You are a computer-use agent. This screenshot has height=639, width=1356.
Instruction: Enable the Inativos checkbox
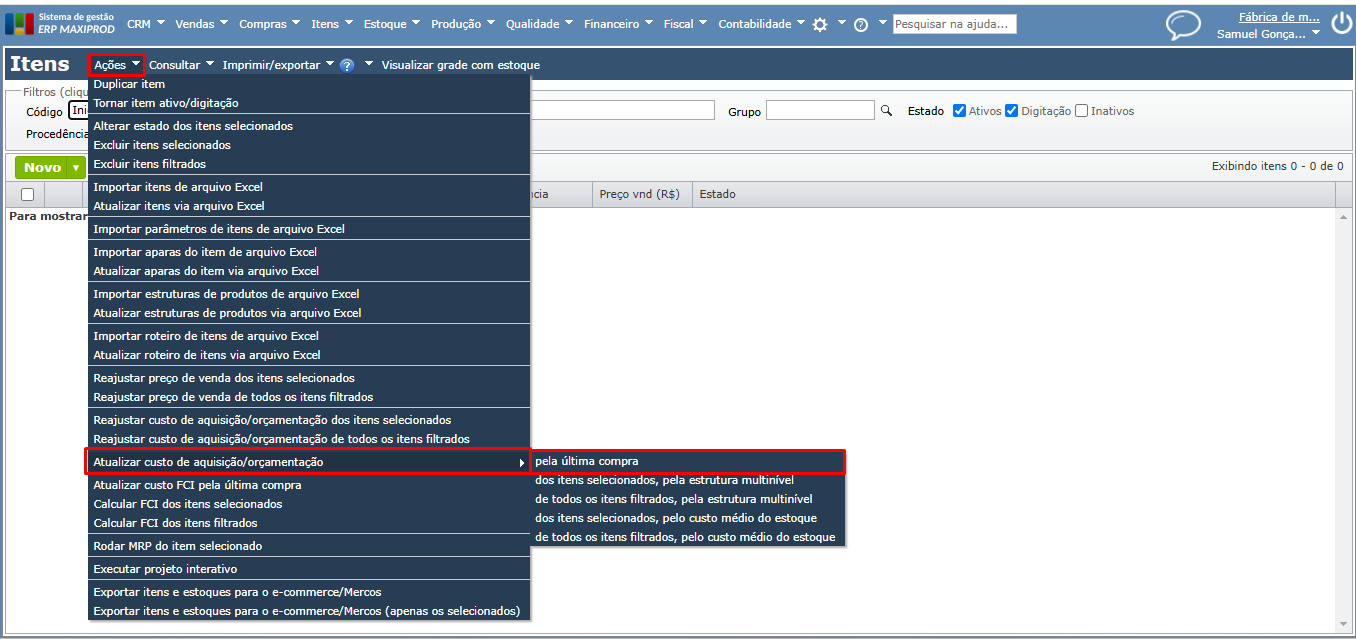1081,111
